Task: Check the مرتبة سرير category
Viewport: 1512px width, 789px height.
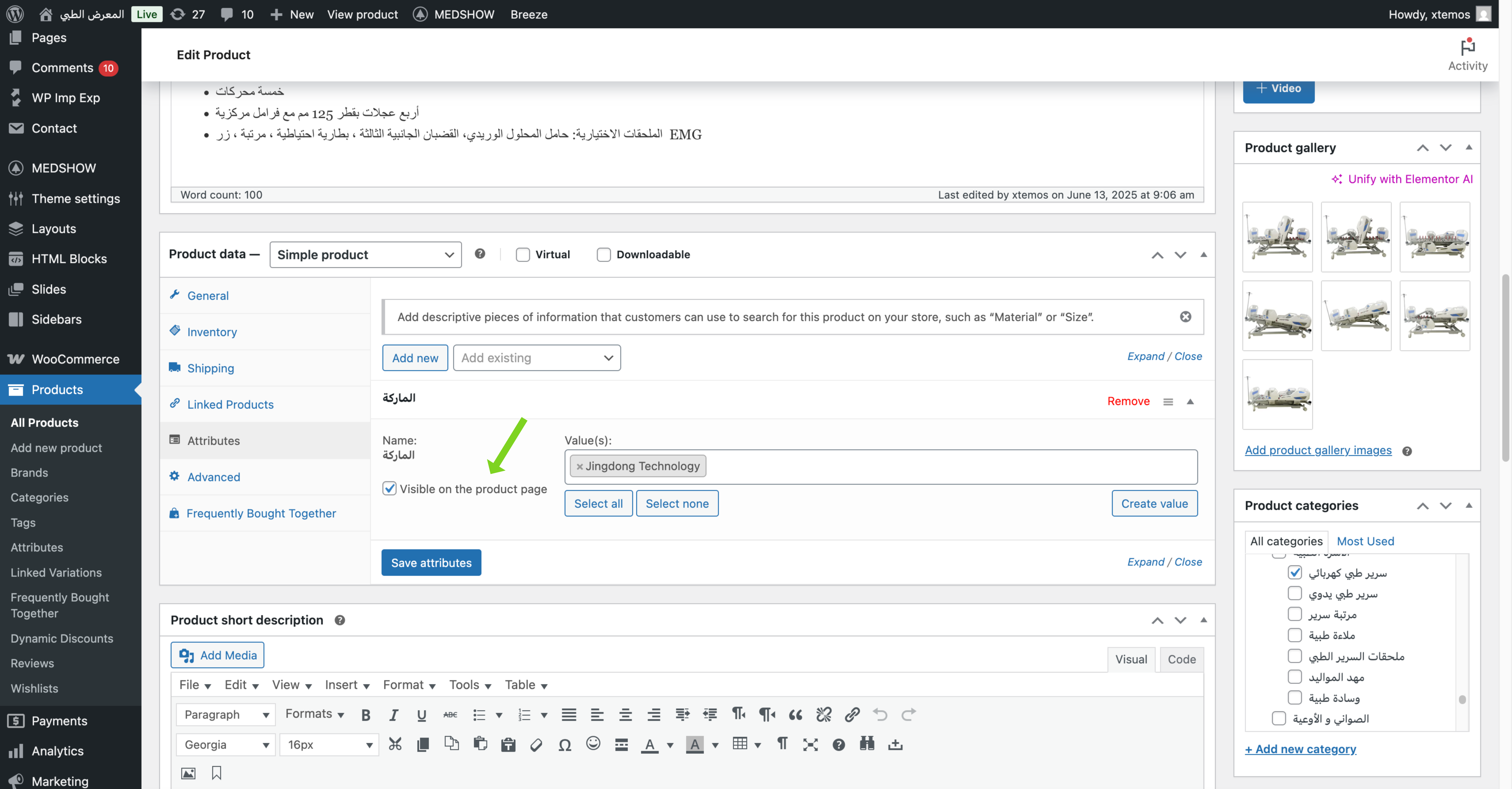Action: click(x=1295, y=614)
